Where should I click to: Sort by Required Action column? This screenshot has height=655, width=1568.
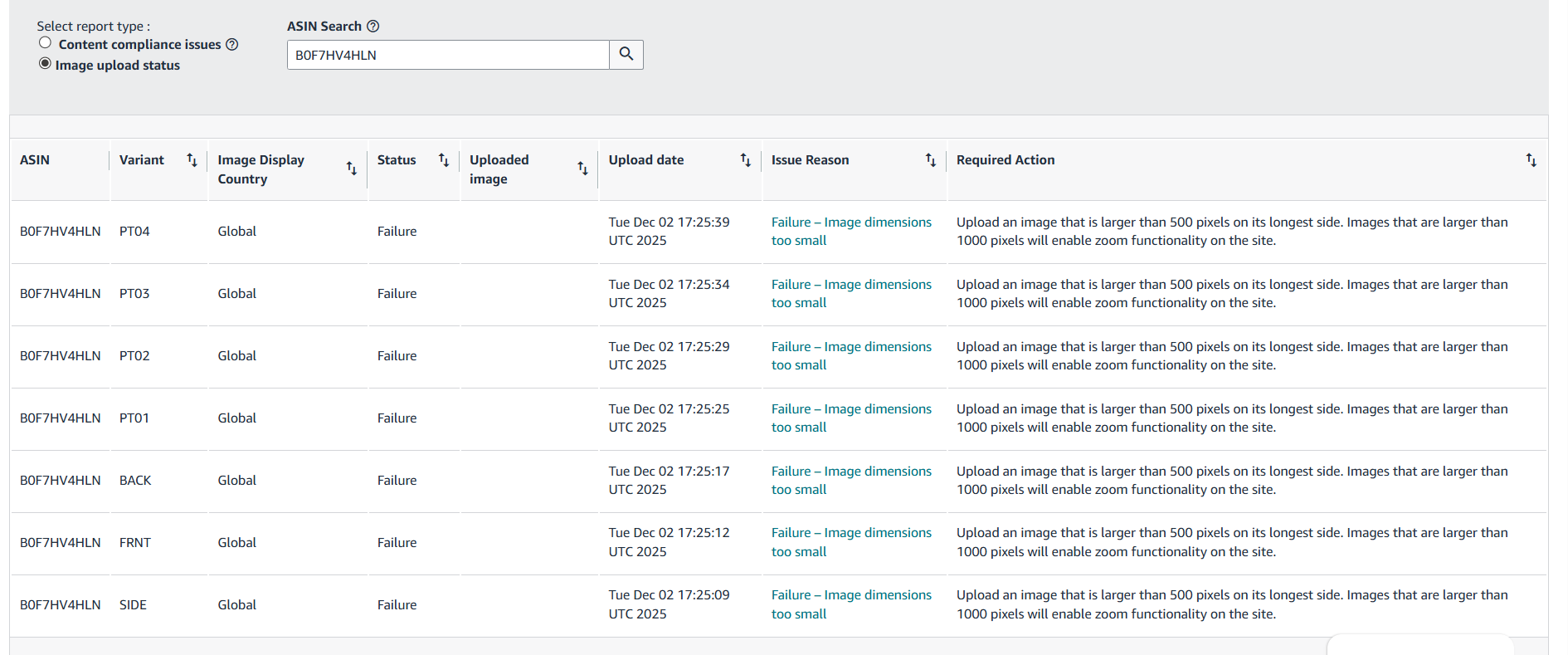pos(1531,159)
